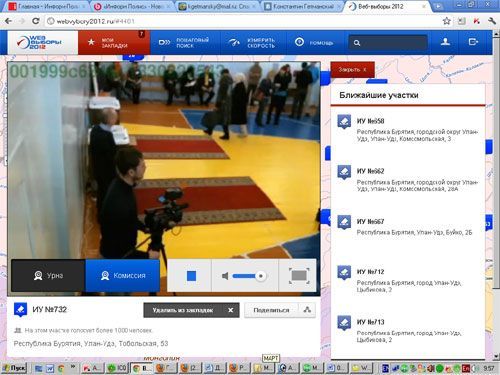Bookmark page with the star icon
Viewport: 500px width, 375px height.
(446, 21)
